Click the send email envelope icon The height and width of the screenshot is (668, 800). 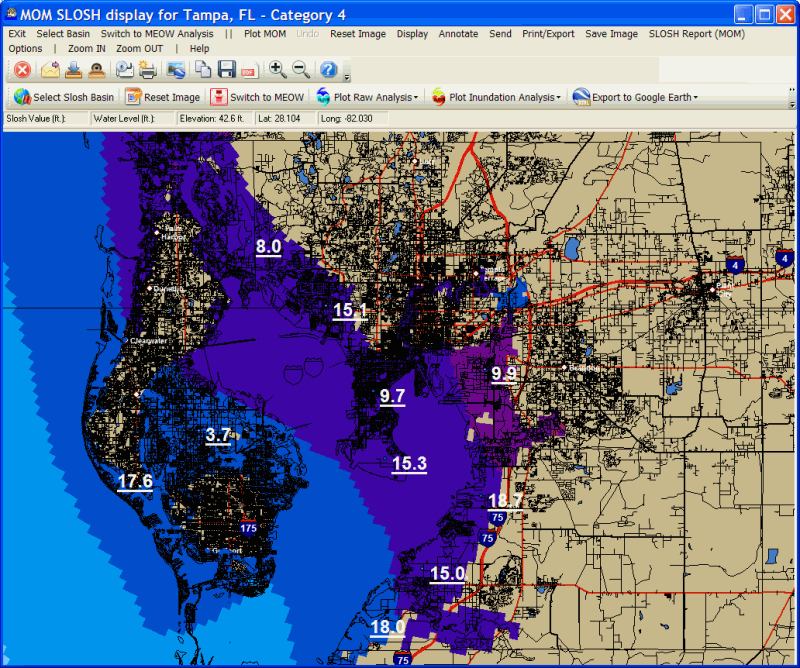pos(49,70)
